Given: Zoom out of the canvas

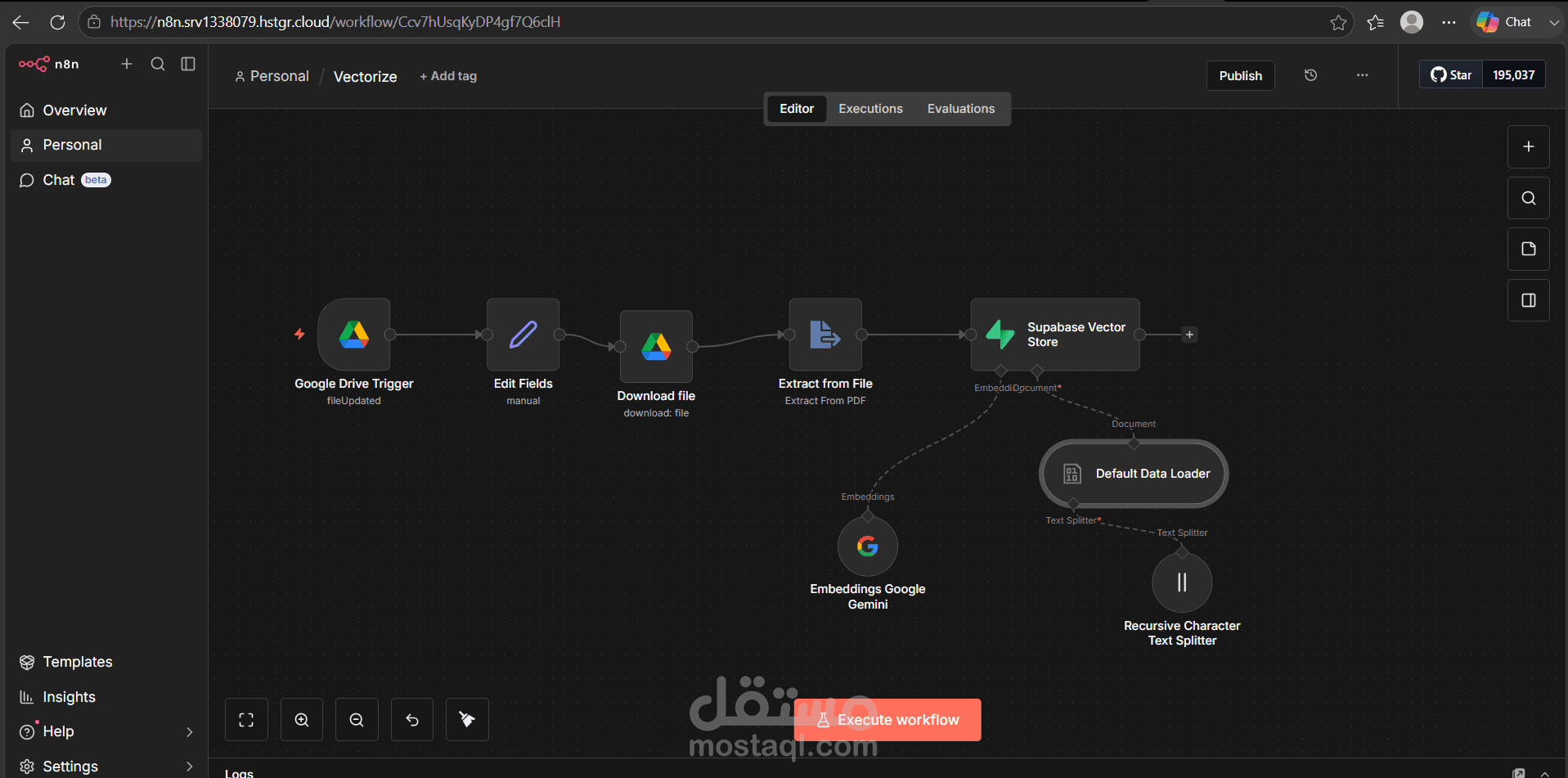Looking at the screenshot, I should click(357, 720).
